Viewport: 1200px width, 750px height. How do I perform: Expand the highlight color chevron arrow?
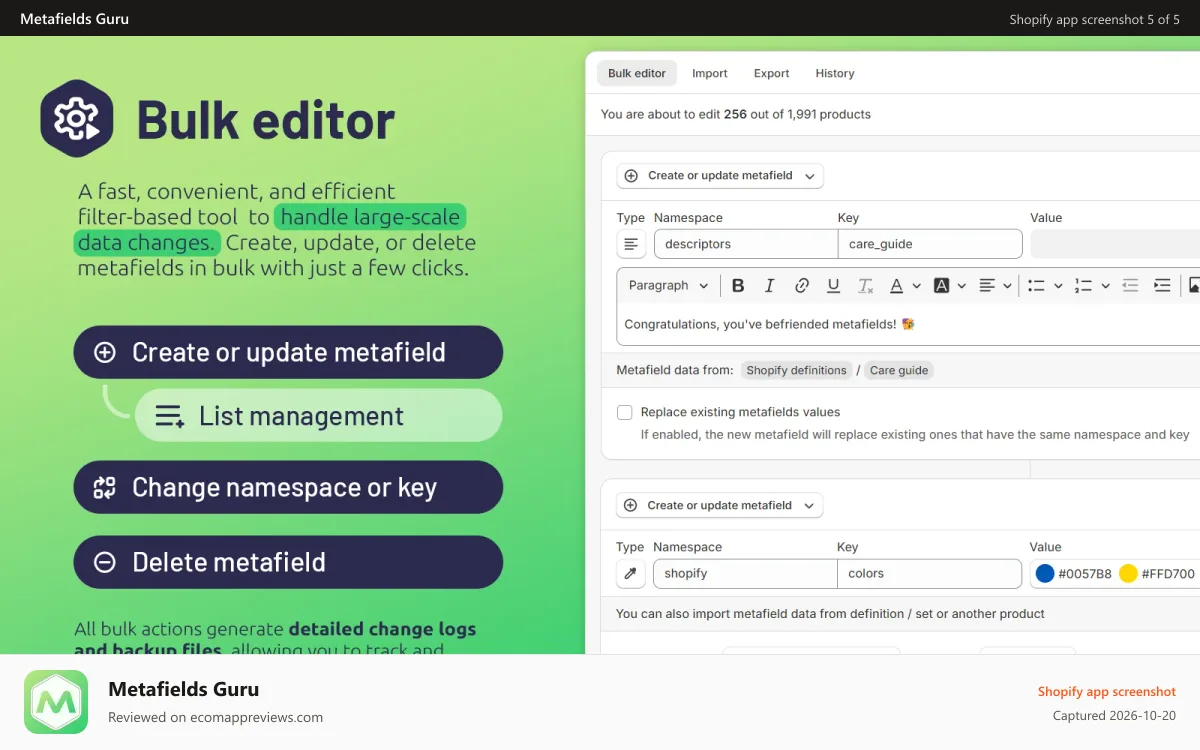pyautogui.click(x=962, y=286)
